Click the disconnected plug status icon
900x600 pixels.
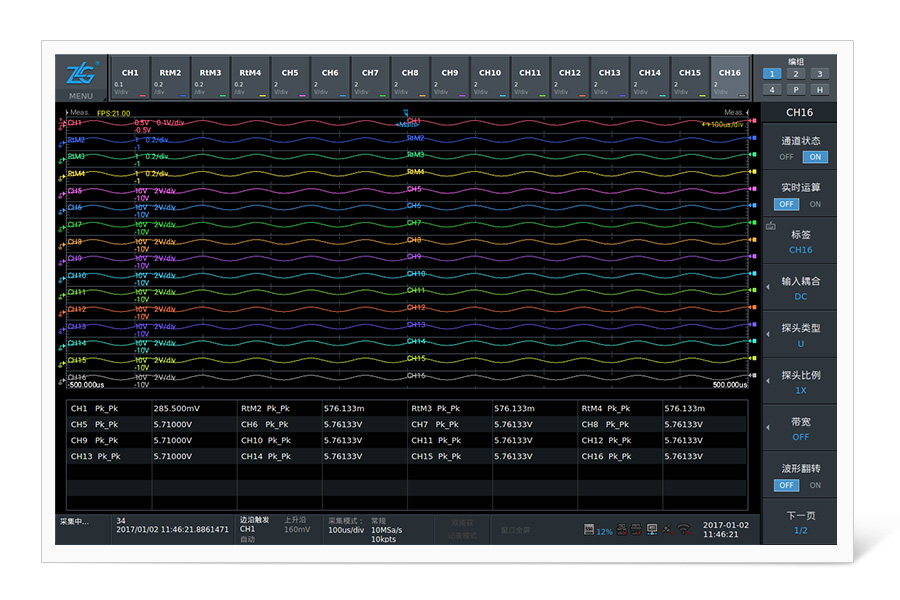(x=668, y=529)
